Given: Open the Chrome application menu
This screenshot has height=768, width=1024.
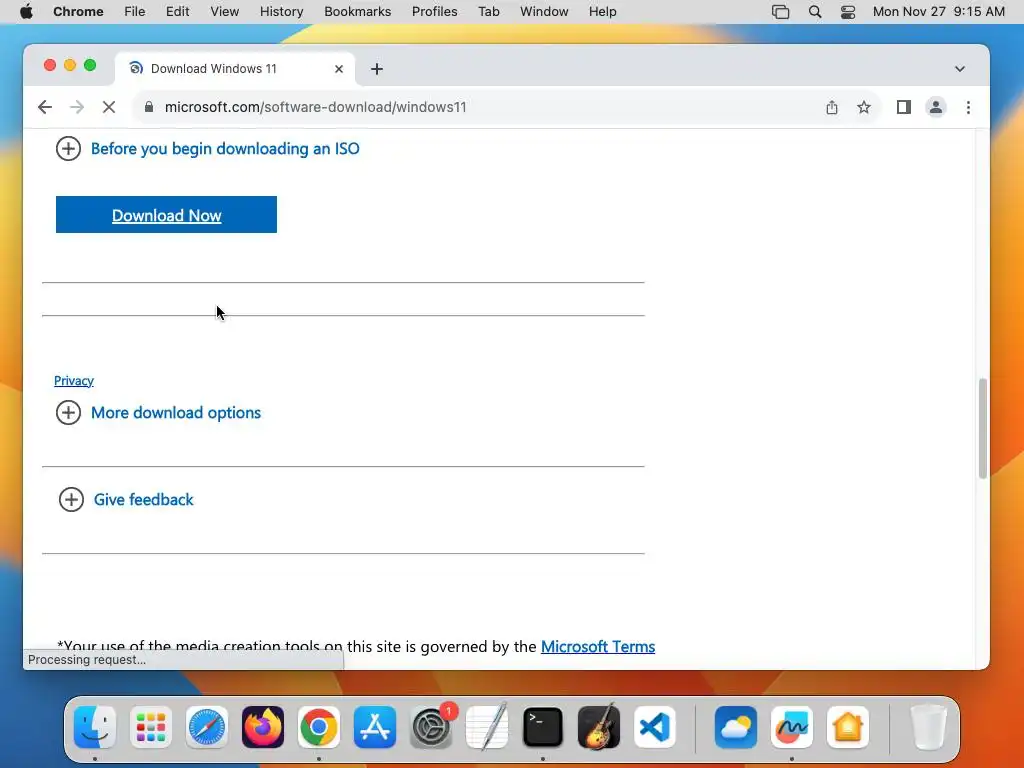Looking at the screenshot, I should point(78,12).
